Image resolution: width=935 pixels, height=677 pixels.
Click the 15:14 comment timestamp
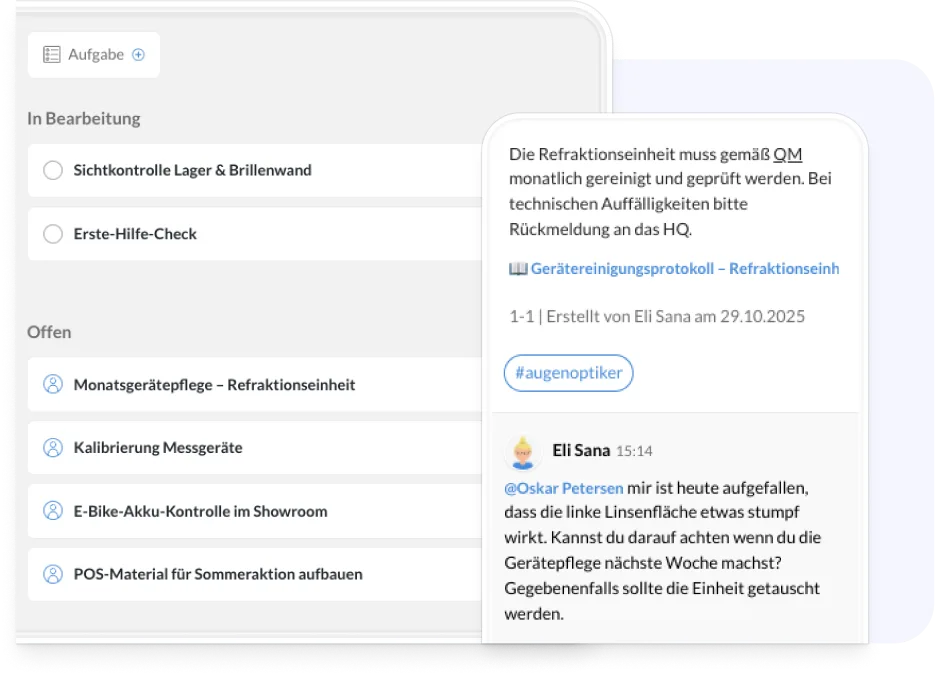point(634,451)
